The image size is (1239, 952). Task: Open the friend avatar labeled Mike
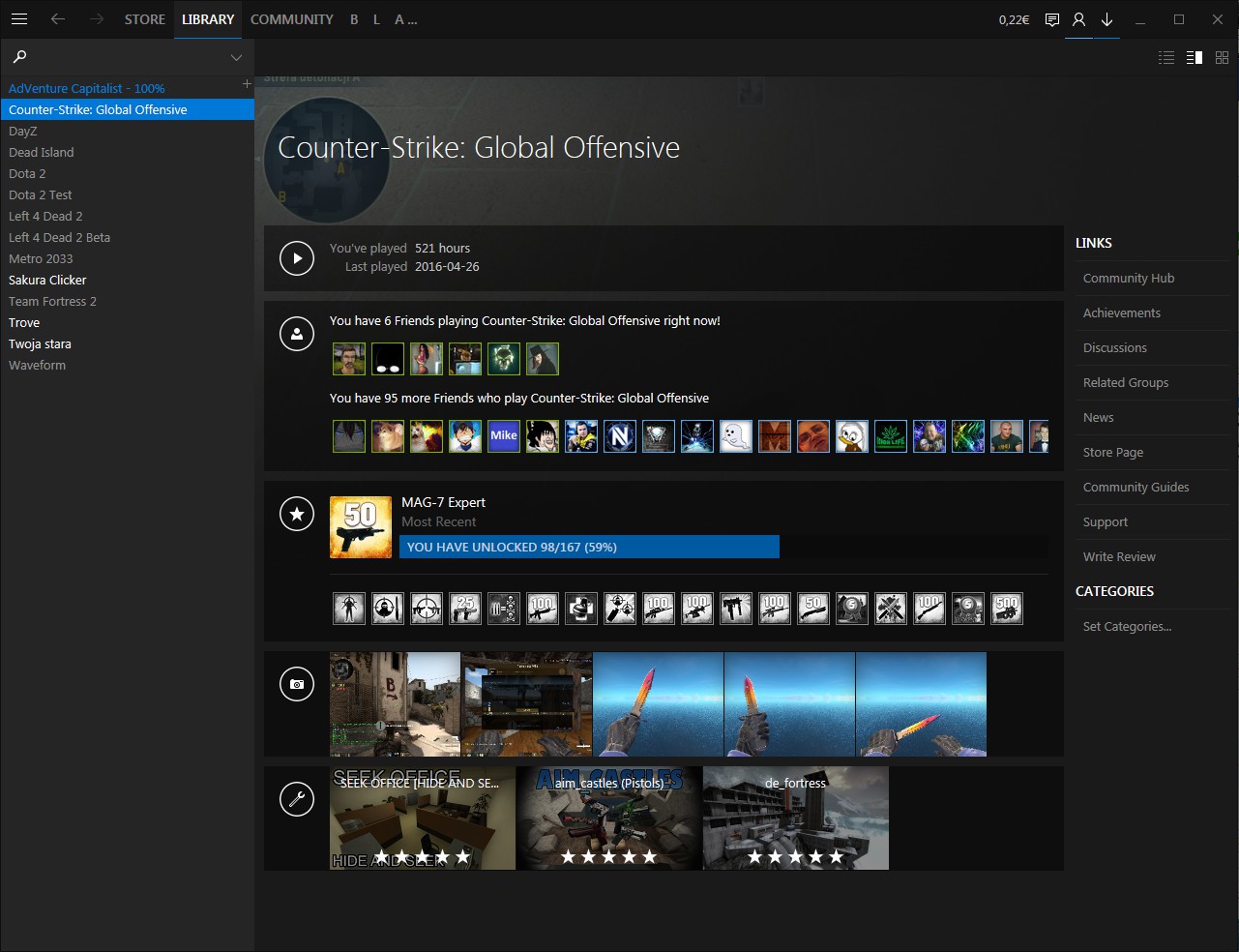click(x=504, y=436)
